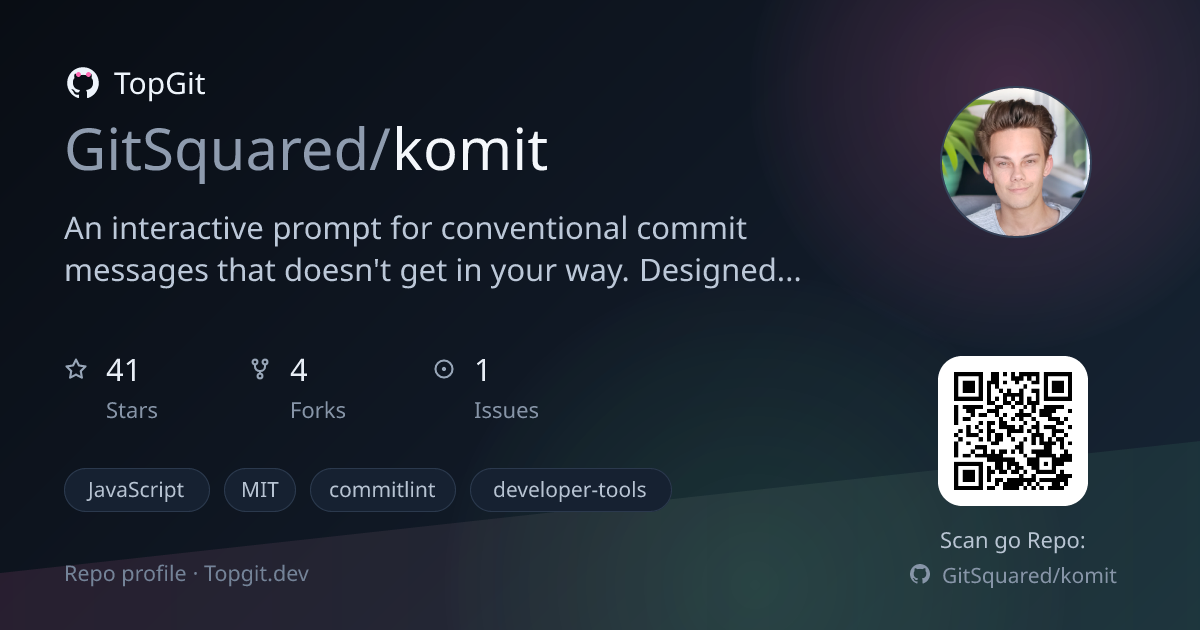Select the developer-tools topic tag
Image resolution: width=1200 pixels, height=630 pixels.
[570, 490]
